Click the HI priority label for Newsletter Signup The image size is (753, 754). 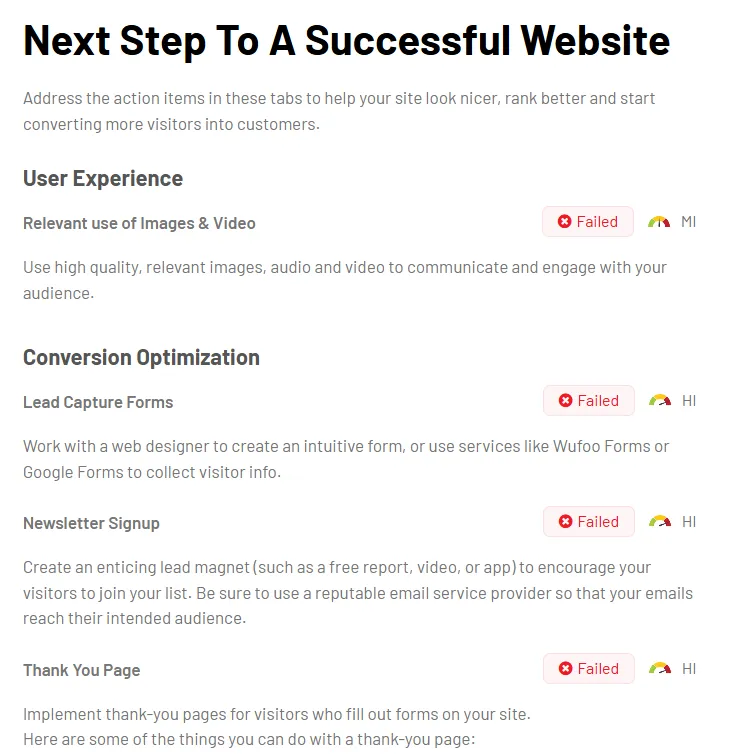tap(689, 522)
